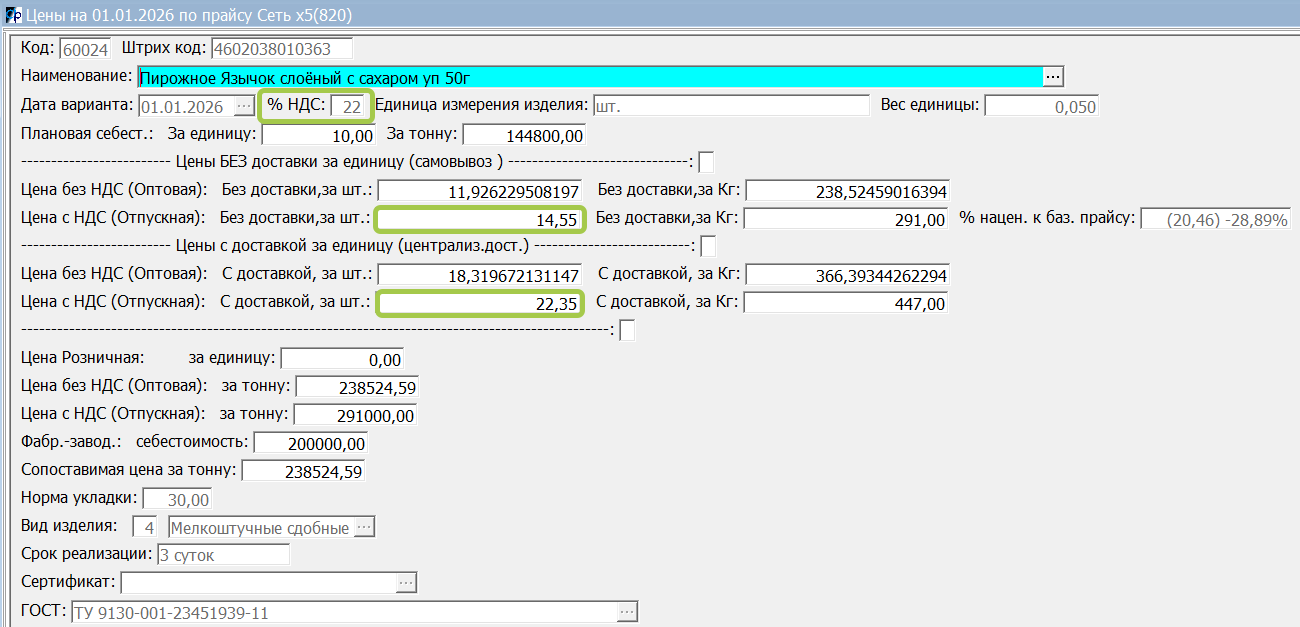
Task: Click the Отпускная price с доставкой за шт. field
Action: coord(479,303)
